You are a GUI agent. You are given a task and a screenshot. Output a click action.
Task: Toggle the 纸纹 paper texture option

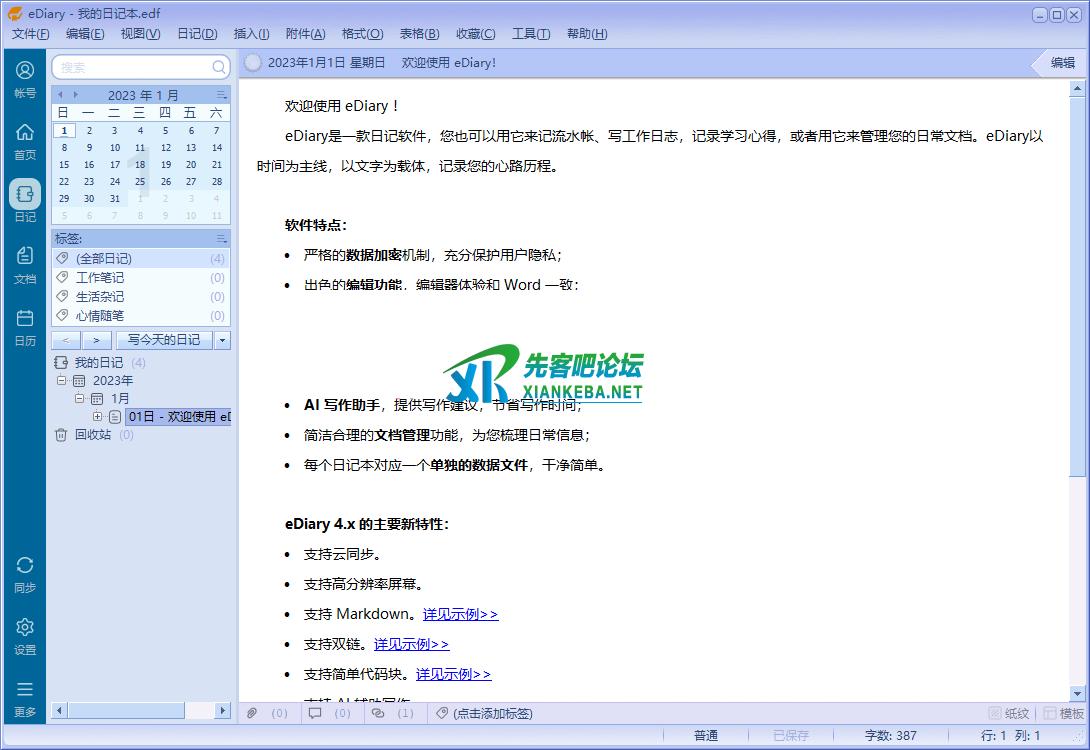1008,713
